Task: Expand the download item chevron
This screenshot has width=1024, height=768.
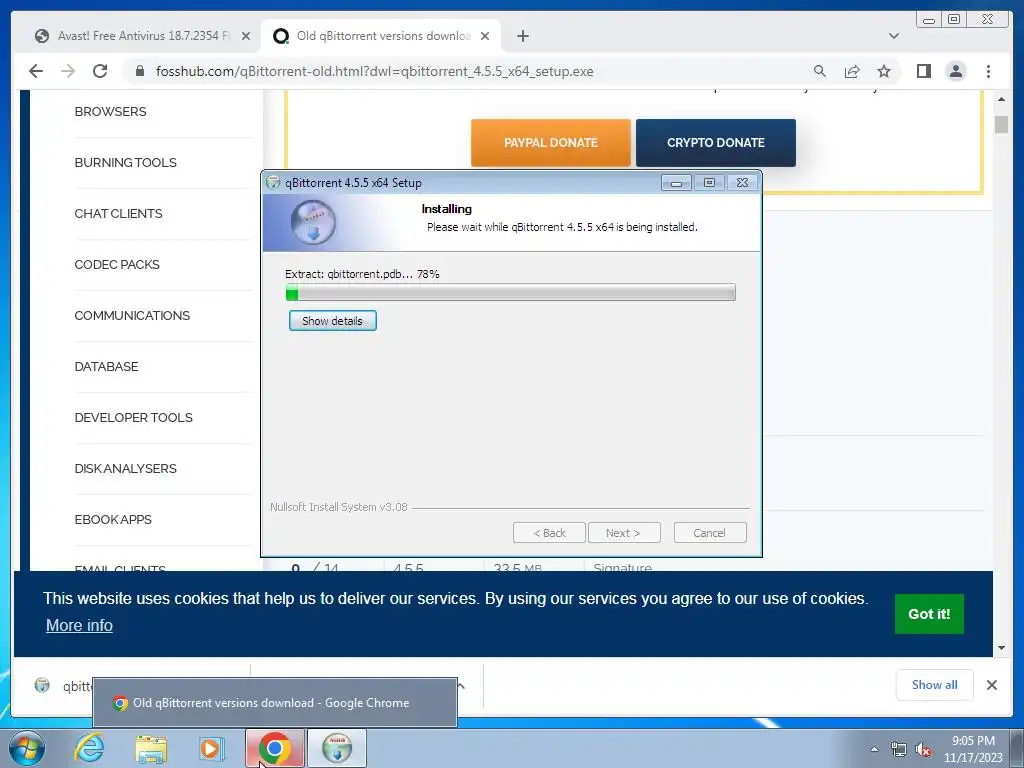Action: tap(461, 685)
